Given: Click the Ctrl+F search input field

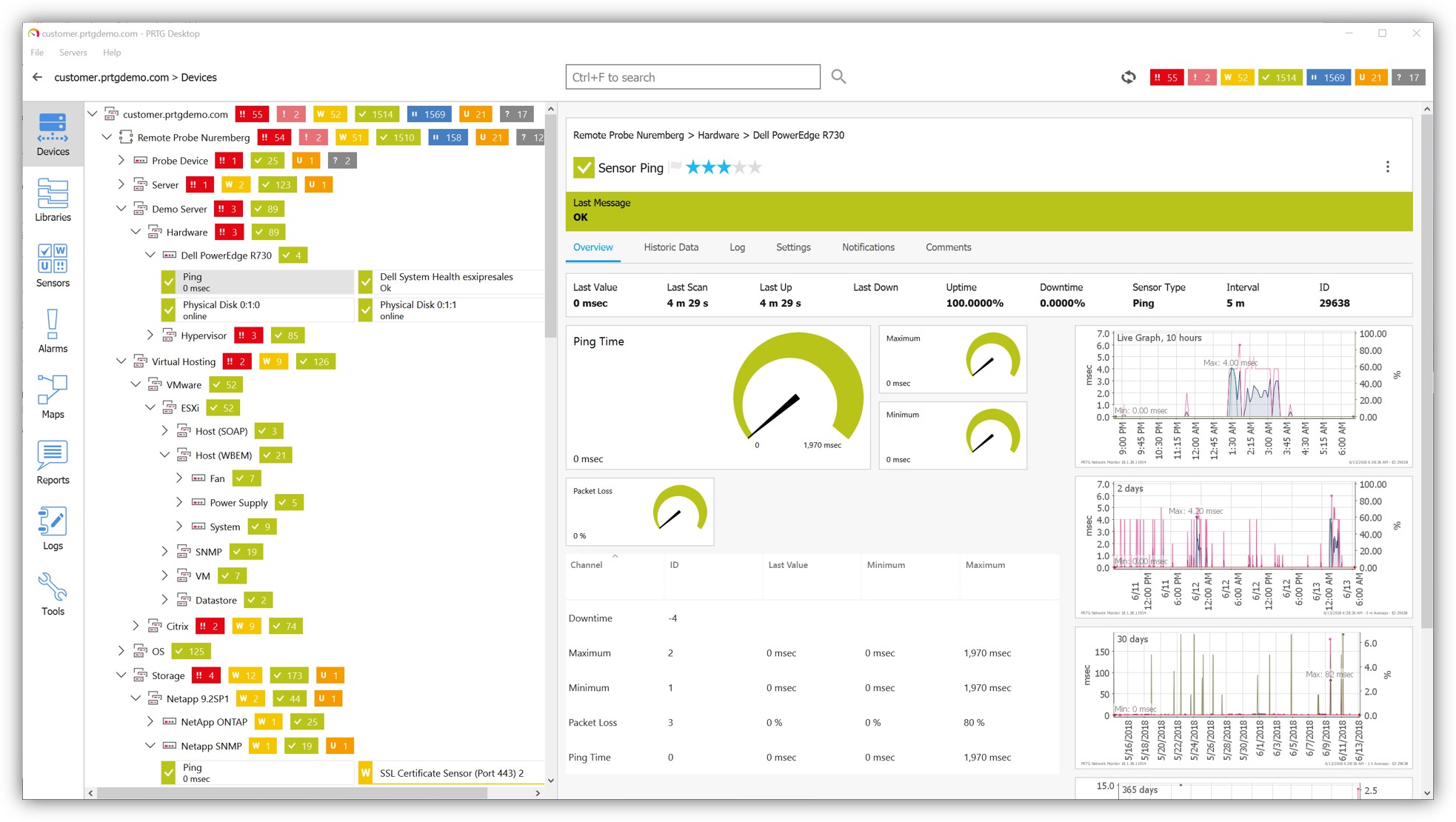Looking at the screenshot, I should (x=692, y=77).
